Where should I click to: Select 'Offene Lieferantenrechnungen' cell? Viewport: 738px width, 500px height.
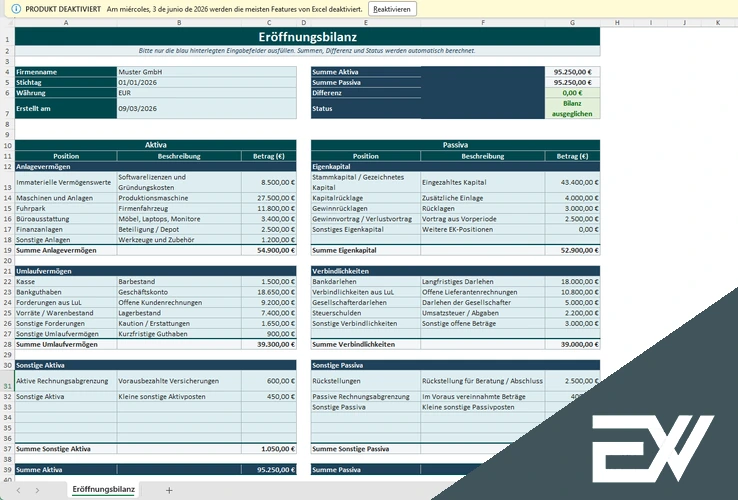482,292
